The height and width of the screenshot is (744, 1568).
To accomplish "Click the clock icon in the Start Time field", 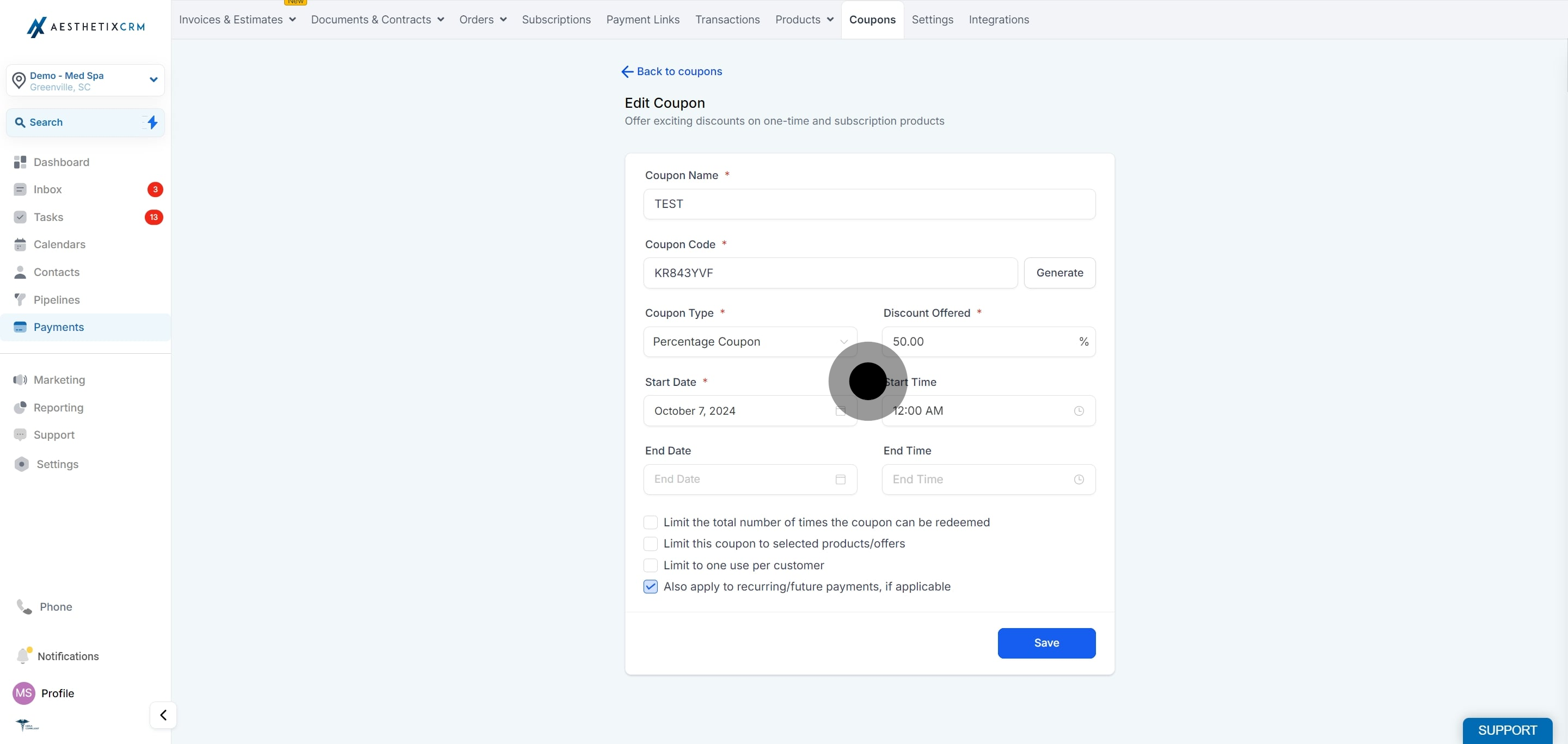I will click(x=1079, y=411).
